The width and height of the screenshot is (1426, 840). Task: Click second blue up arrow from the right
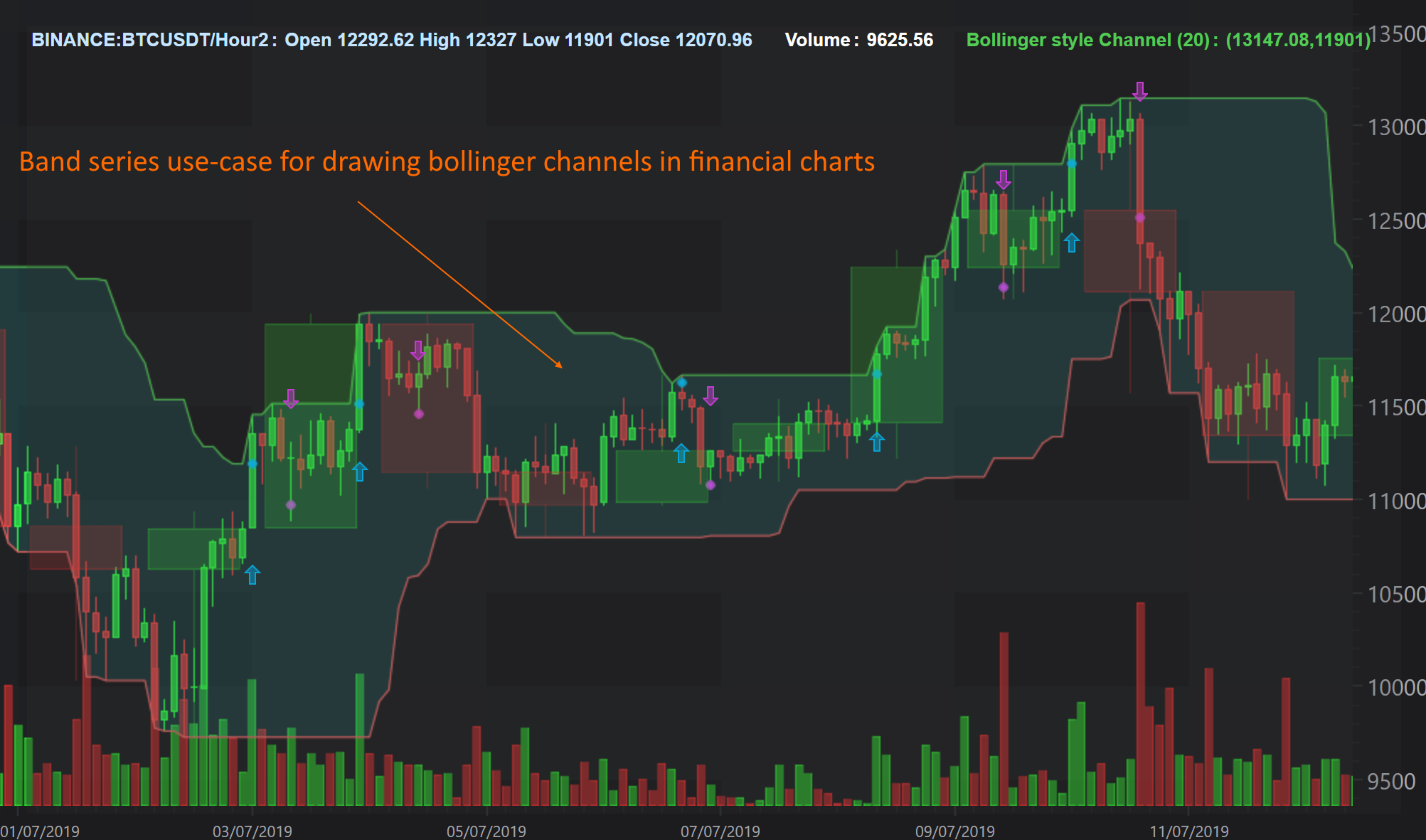[x=877, y=442]
